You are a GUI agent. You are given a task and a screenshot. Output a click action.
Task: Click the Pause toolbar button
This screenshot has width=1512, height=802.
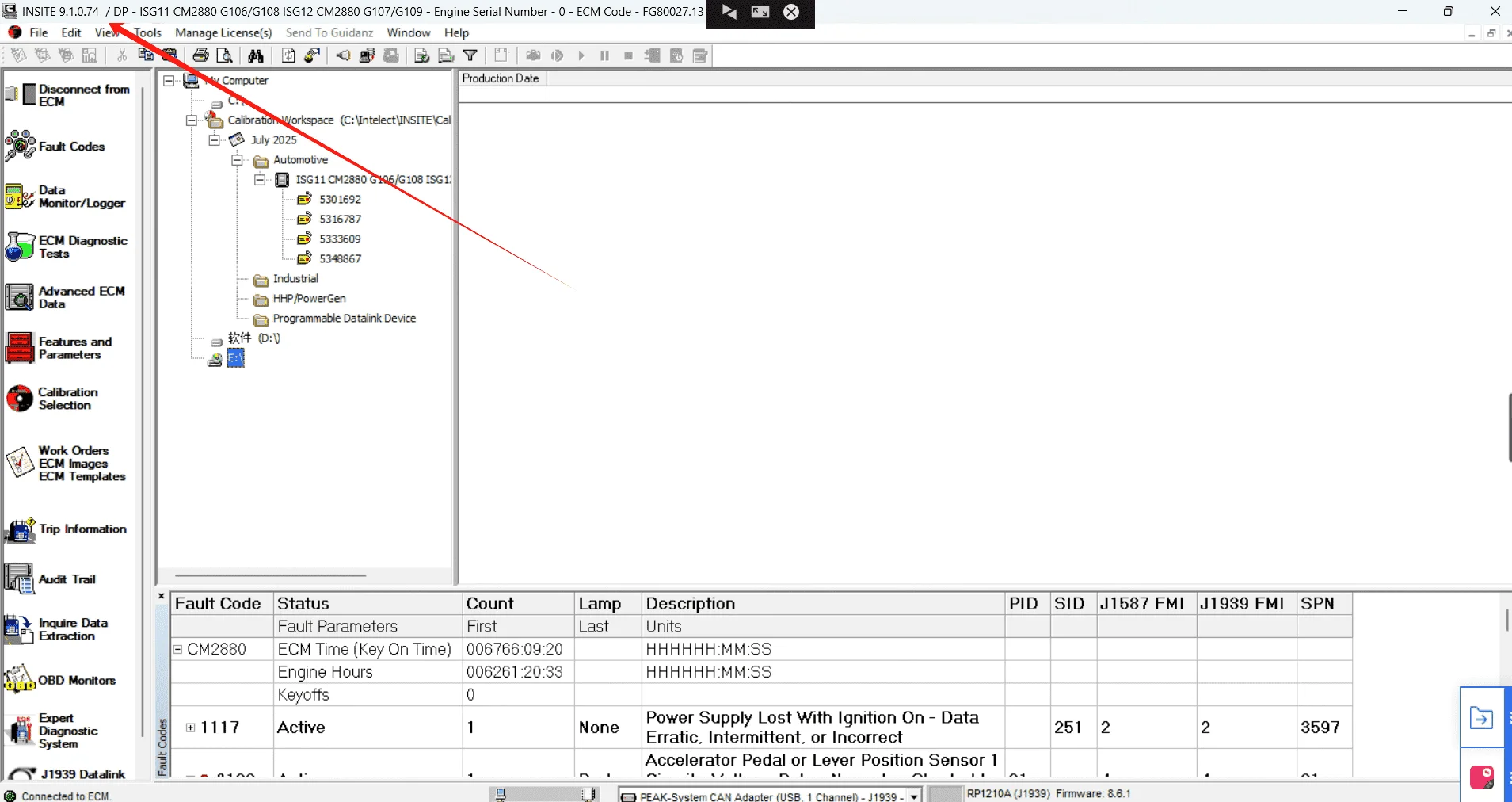click(605, 55)
